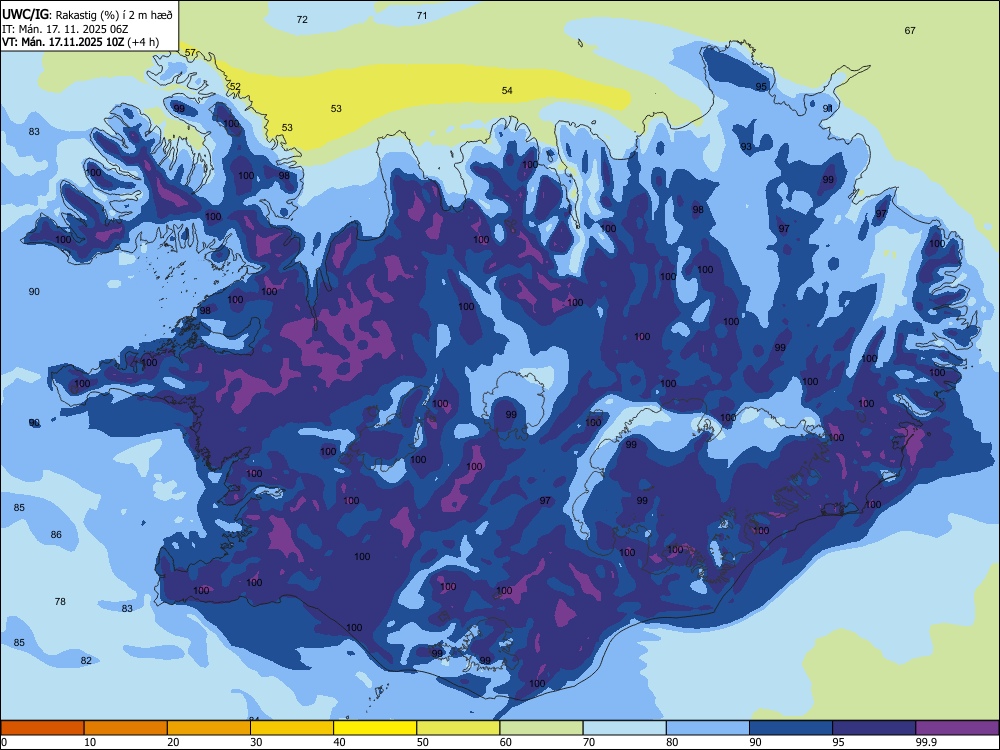
Task: Click the legend label '80'
Action: [672, 742]
